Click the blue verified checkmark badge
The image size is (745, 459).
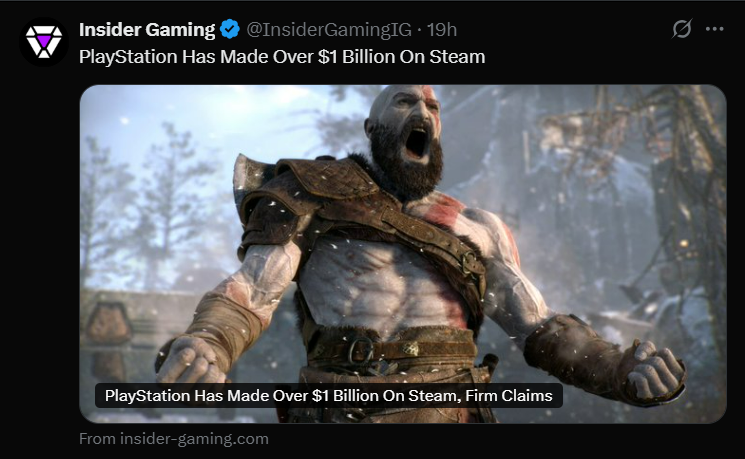click(230, 29)
